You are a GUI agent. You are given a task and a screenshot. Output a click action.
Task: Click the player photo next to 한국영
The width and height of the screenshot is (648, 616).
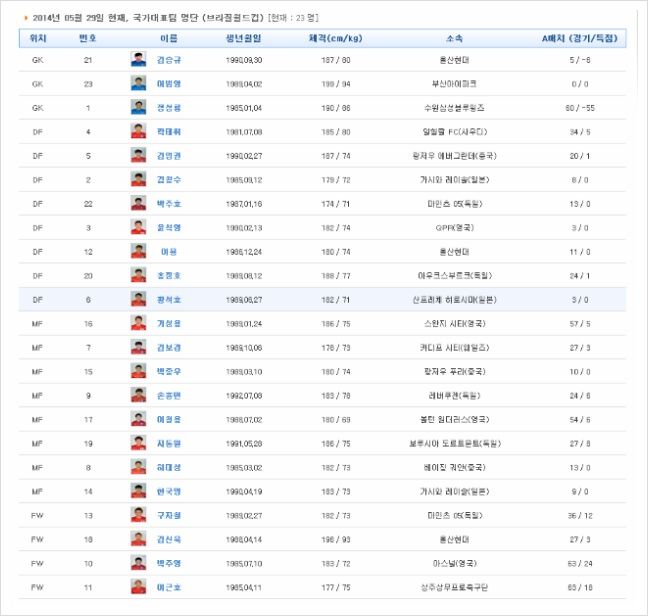click(138, 490)
